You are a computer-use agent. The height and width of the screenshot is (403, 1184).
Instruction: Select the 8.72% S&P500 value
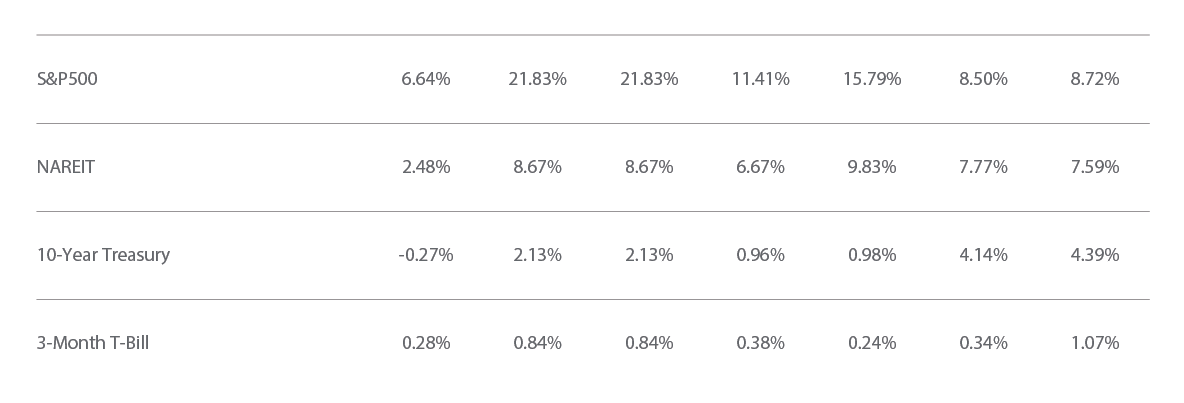click(x=1095, y=78)
